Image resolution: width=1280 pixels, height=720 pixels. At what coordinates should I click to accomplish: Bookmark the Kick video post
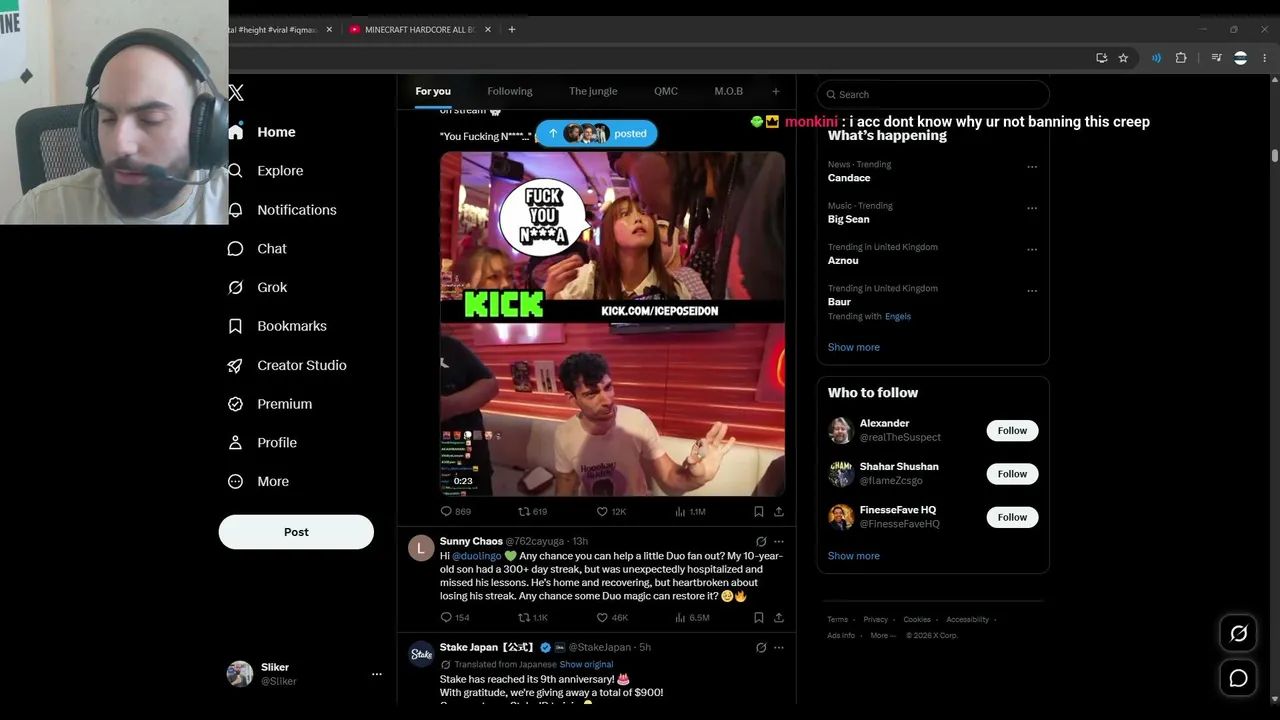[x=759, y=511]
